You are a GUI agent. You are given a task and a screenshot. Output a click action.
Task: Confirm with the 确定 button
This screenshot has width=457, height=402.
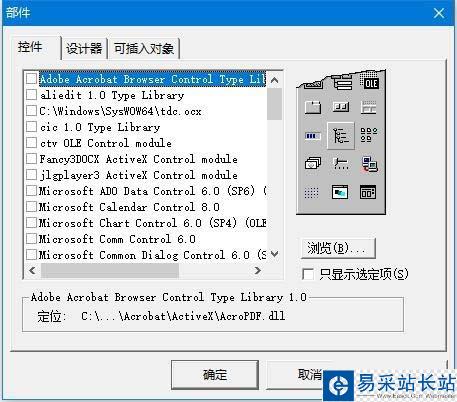(215, 375)
